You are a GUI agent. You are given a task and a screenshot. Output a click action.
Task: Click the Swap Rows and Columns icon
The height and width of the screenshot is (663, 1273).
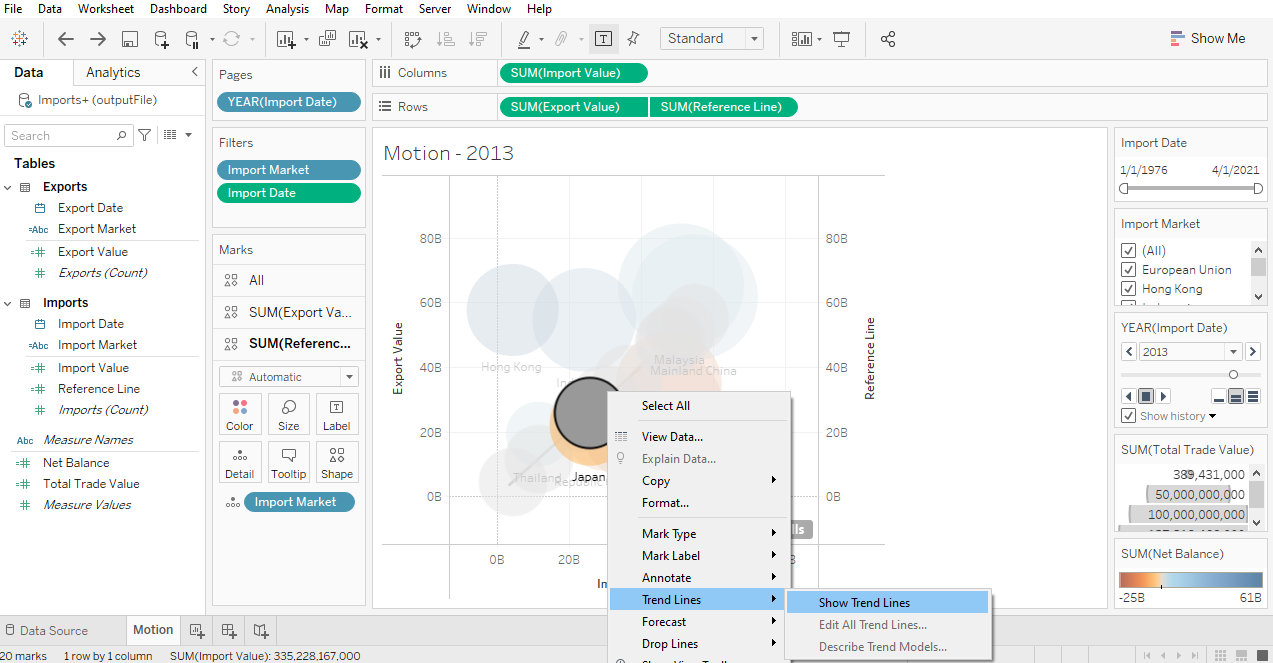coord(412,39)
